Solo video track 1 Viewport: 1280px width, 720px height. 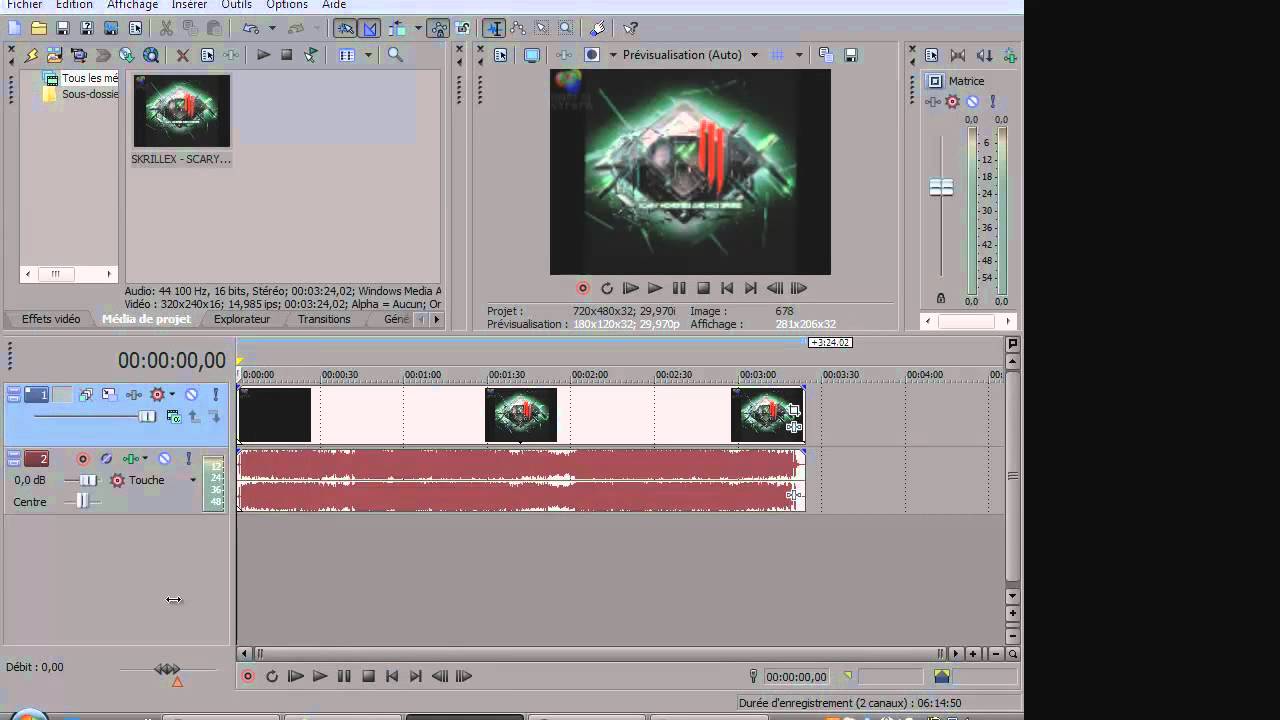[215, 395]
